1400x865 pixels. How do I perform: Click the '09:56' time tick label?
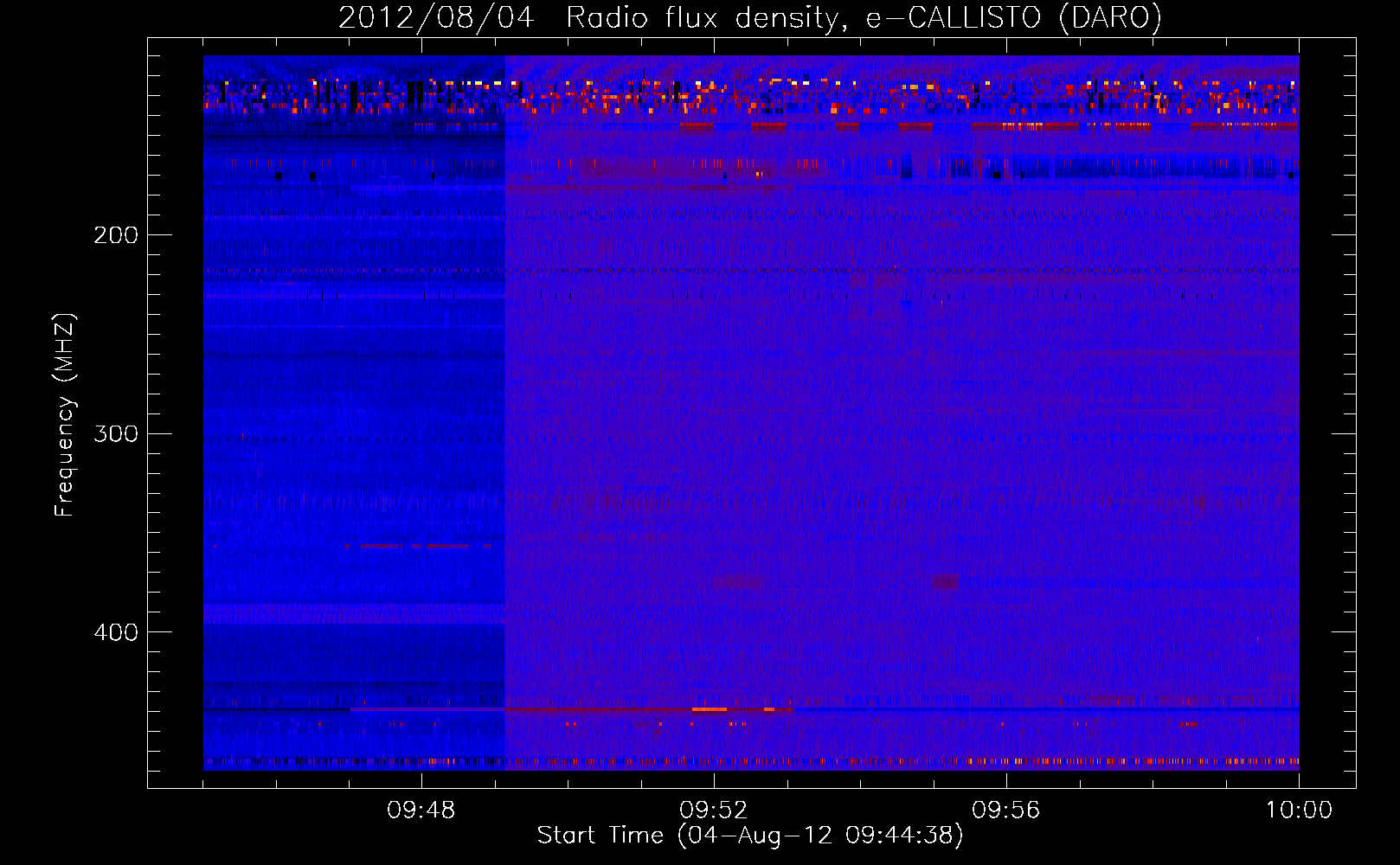(x=1006, y=811)
